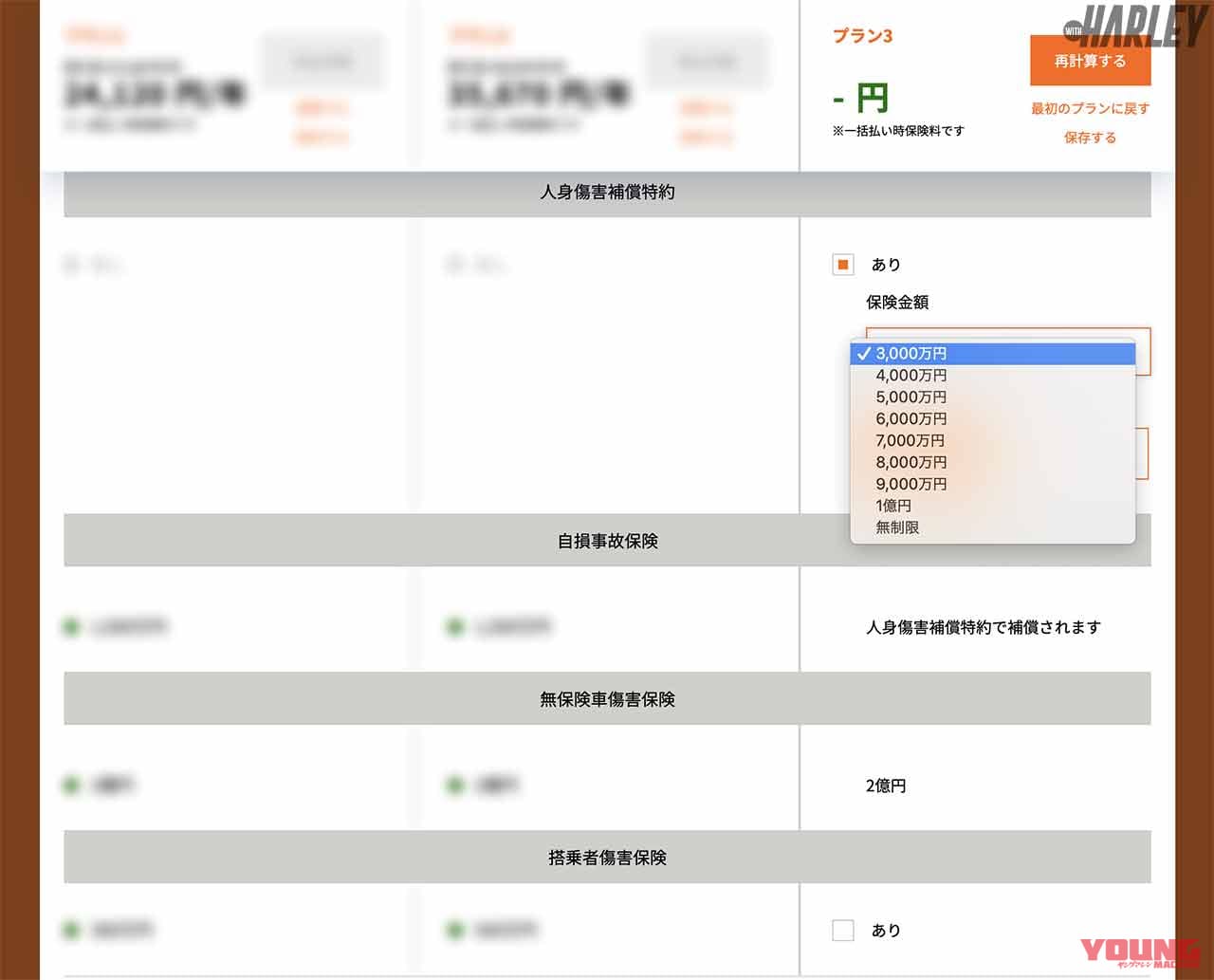Click the With Harley logo
Image resolution: width=1214 pixels, height=980 pixels.
click(1138, 27)
